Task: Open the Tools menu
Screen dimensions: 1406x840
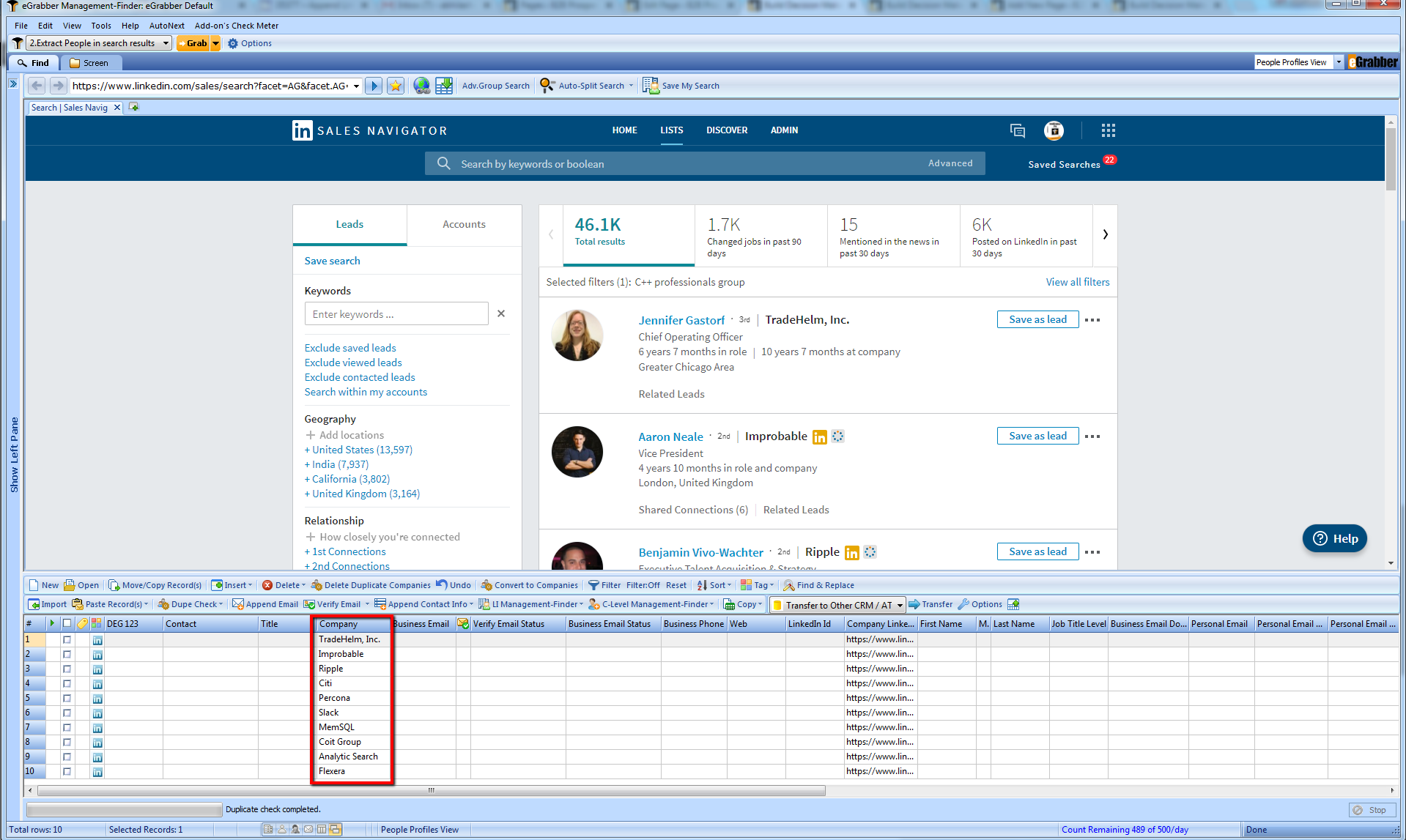Action: 101,26
